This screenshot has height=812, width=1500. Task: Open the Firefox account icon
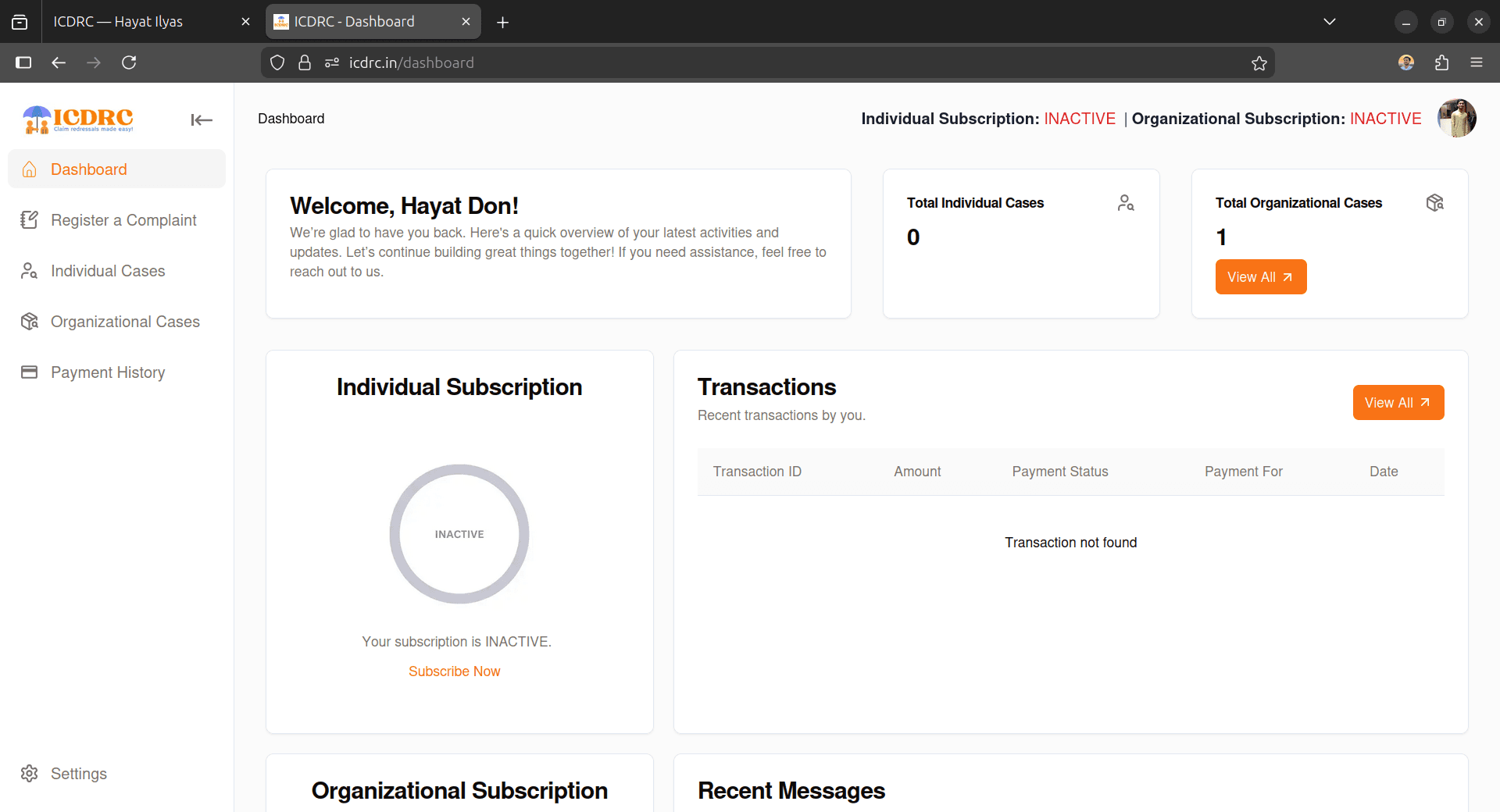[1406, 62]
